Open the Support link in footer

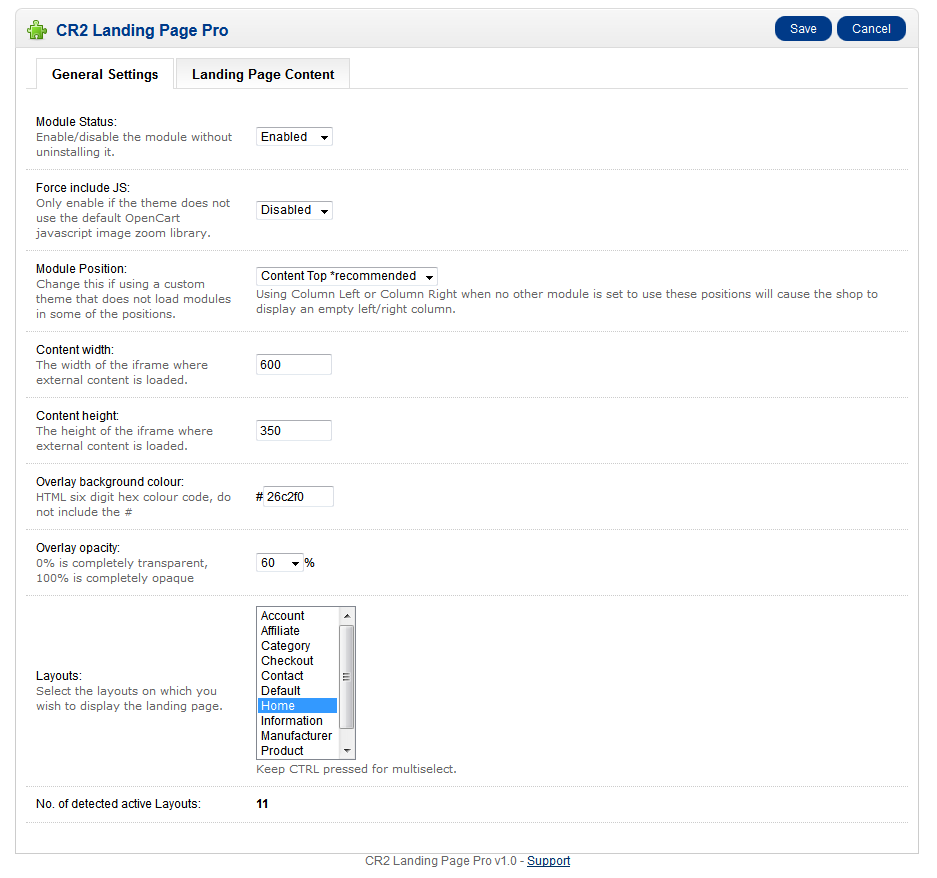pyautogui.click(x=549, y=861)
